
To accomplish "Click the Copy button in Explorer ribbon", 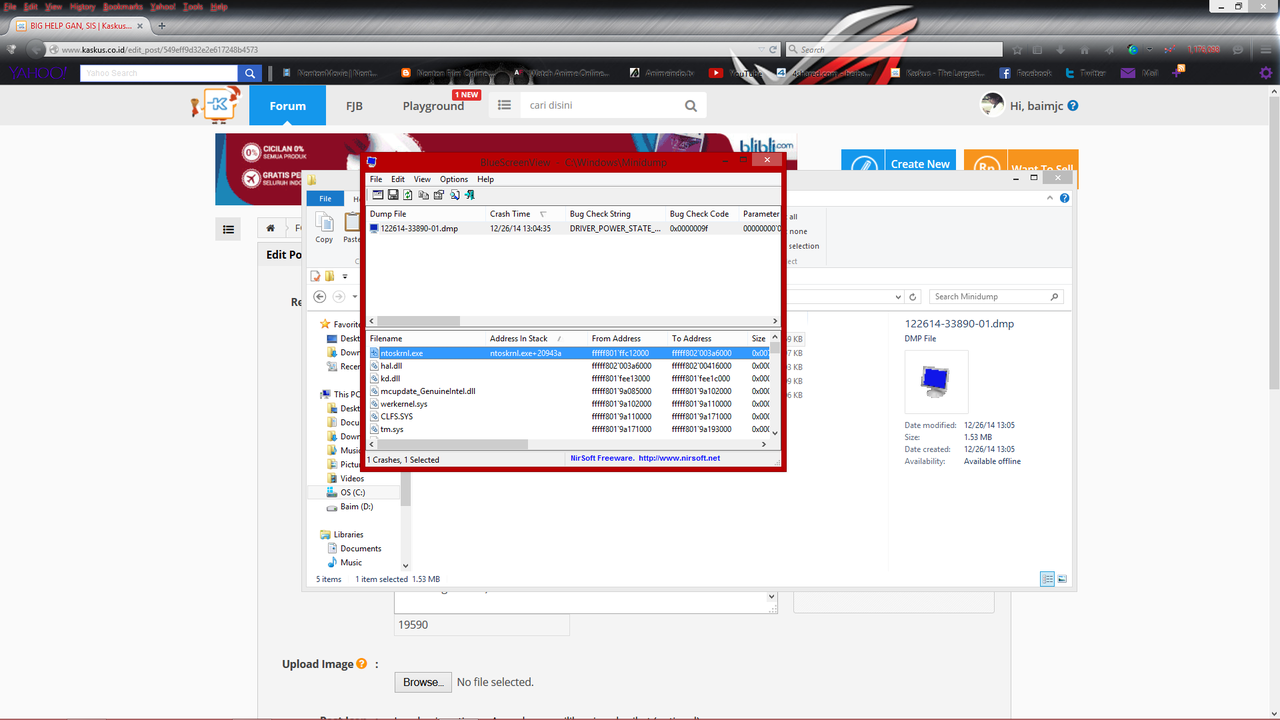I will pos(325,227).
